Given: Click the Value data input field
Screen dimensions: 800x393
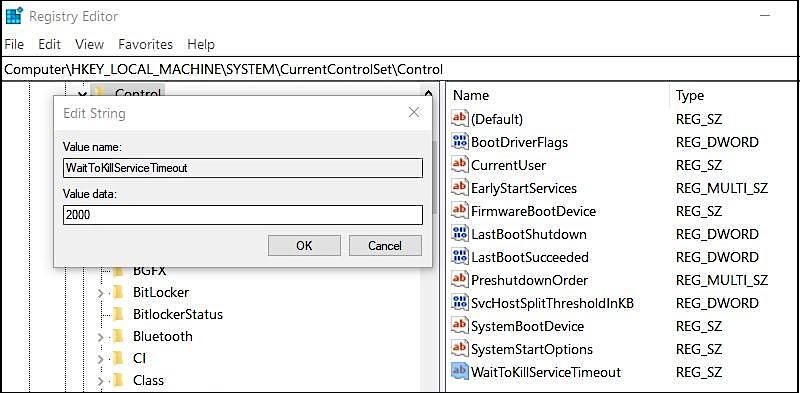Looking at the screenshot, I should pos(243,215).
